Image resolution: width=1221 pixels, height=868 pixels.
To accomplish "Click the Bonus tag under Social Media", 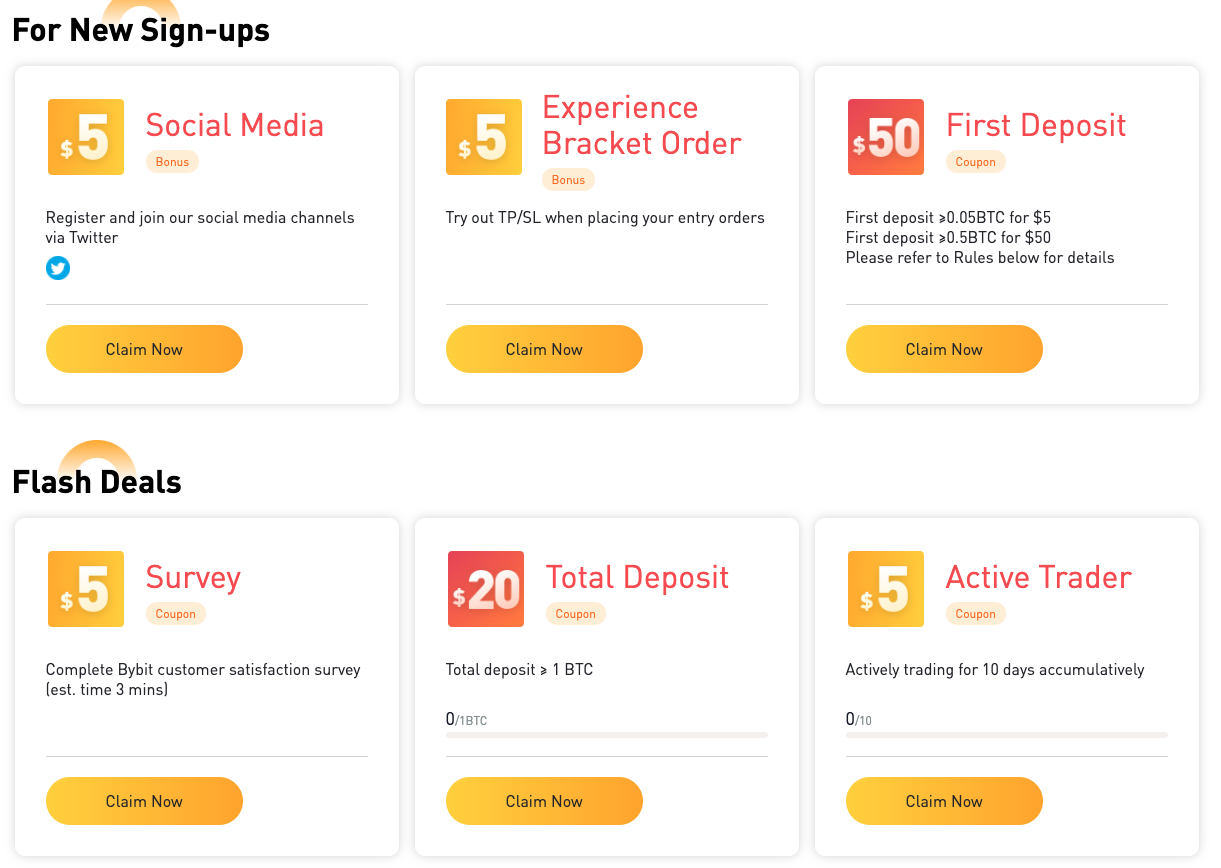I will click(x=172, y=162).
